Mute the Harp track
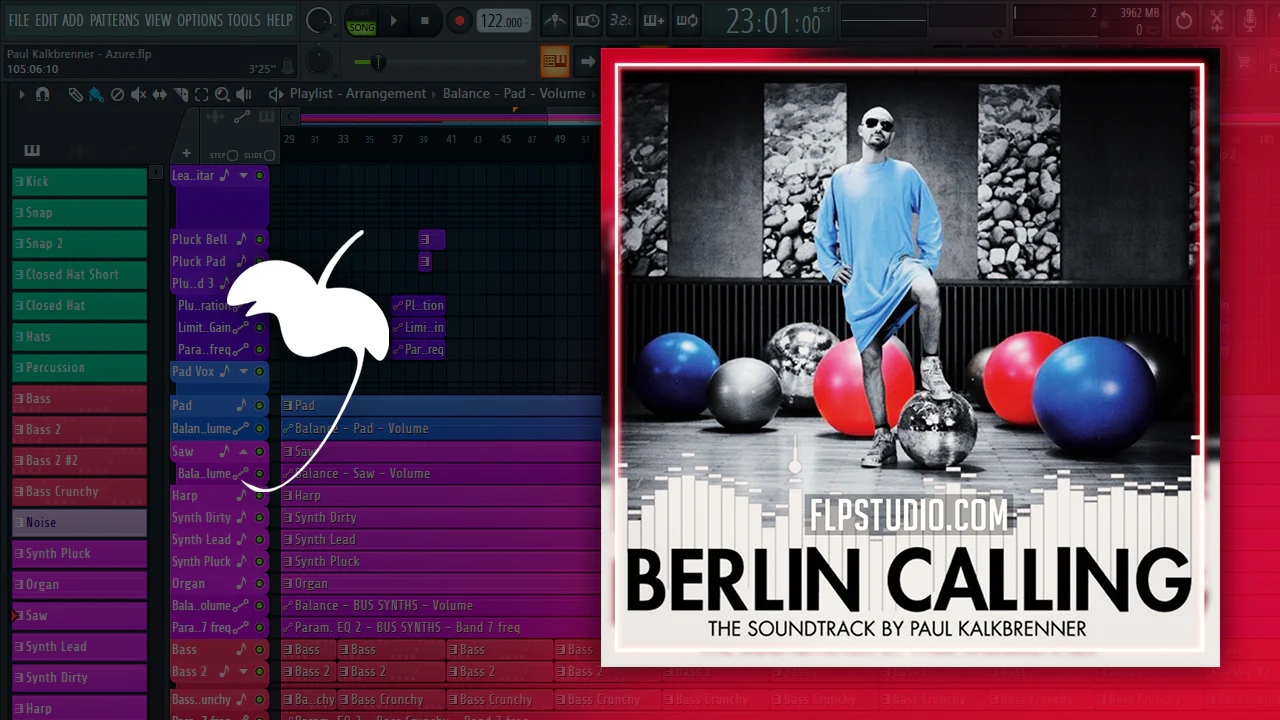This screenshot has width=1280, height=720. point(260,496)
